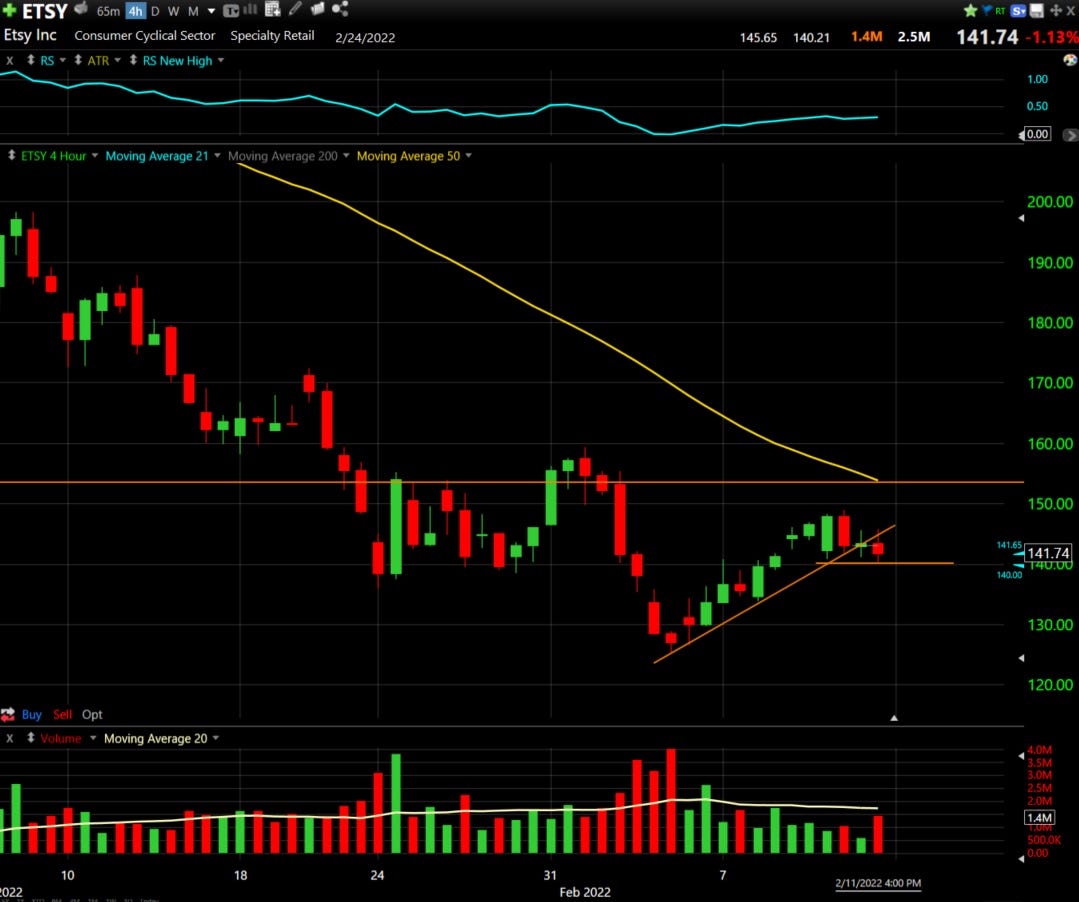
Task: Open the RS New High dropdown arrow
Action: (221, 60)
